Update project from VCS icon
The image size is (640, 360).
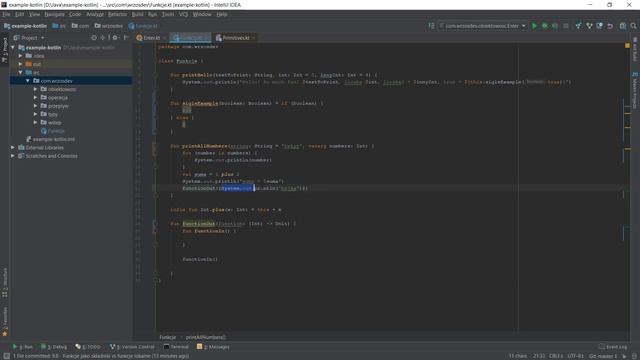click(578, 26)
